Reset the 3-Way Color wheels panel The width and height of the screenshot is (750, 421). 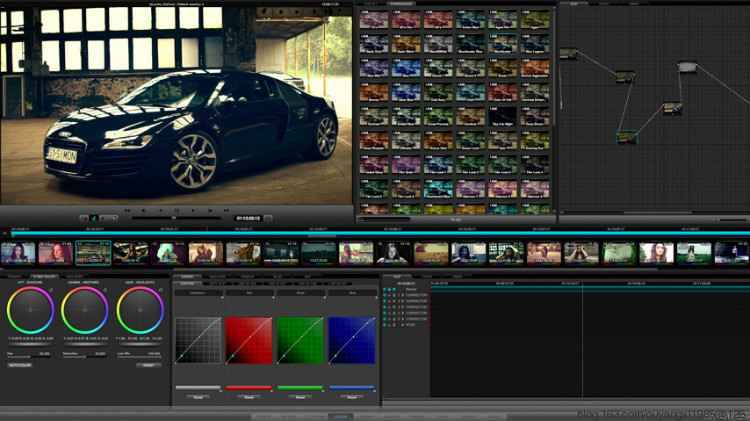(149, 366)
